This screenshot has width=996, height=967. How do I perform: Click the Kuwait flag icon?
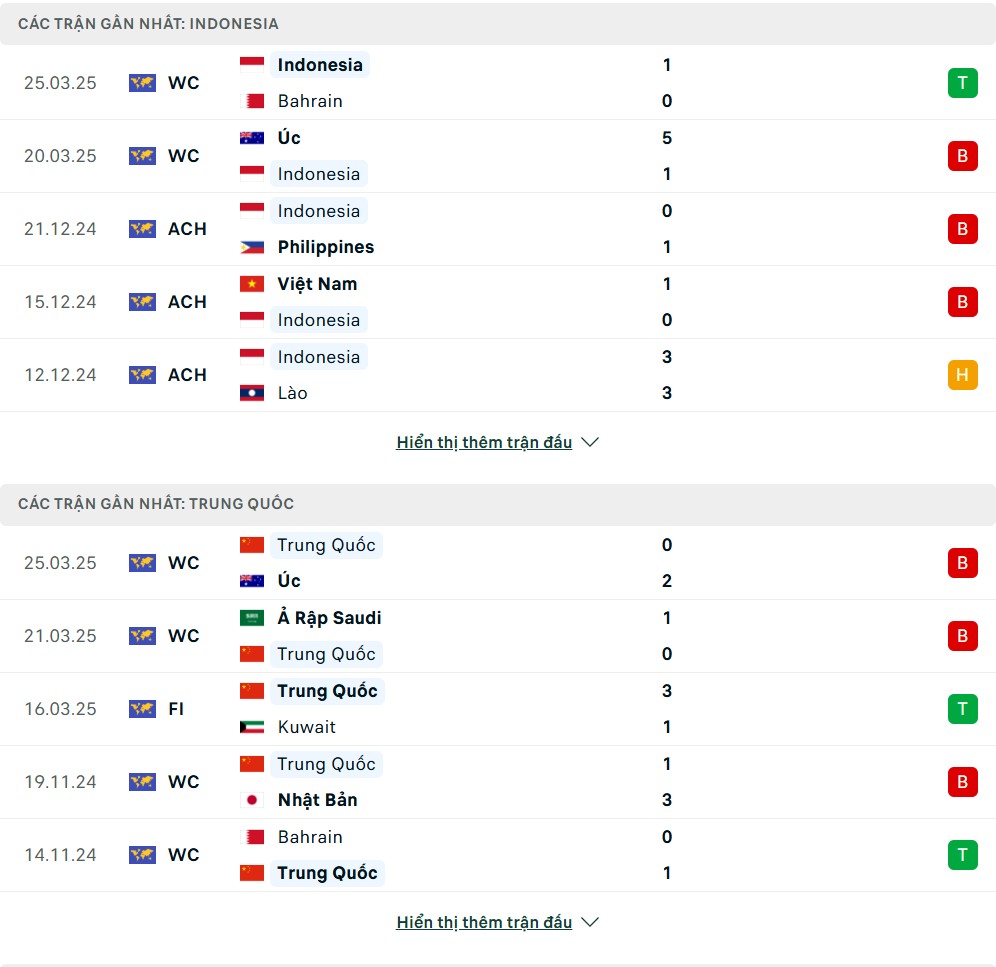252,727
